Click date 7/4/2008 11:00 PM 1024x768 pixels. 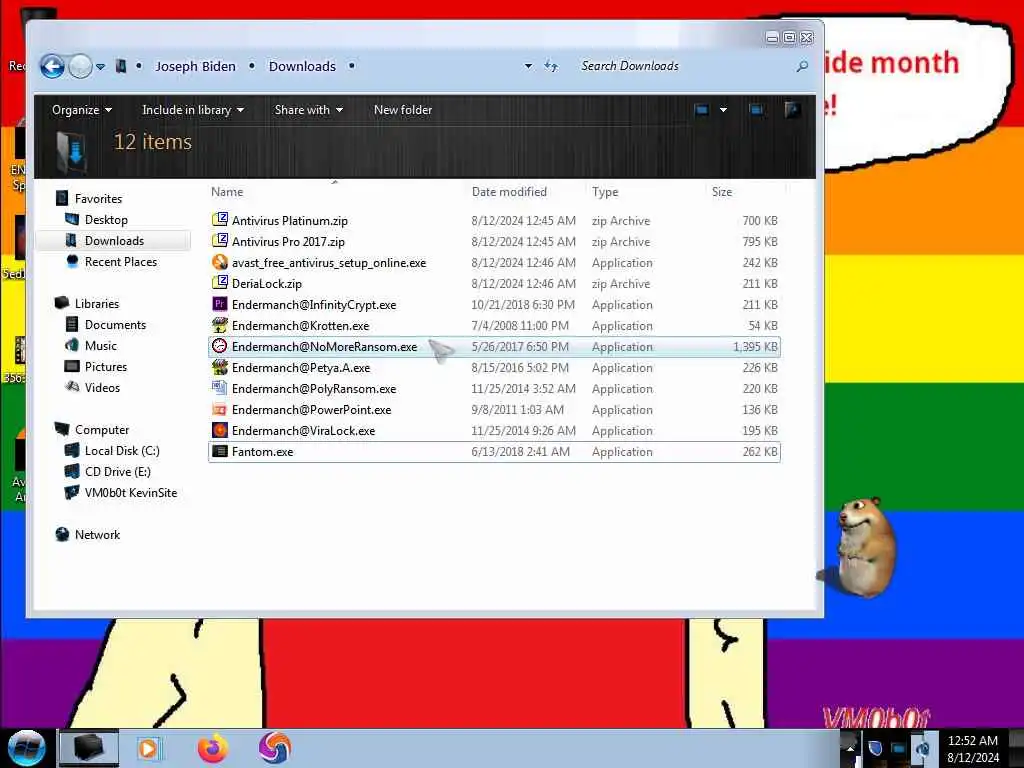(x=520, y=326)
